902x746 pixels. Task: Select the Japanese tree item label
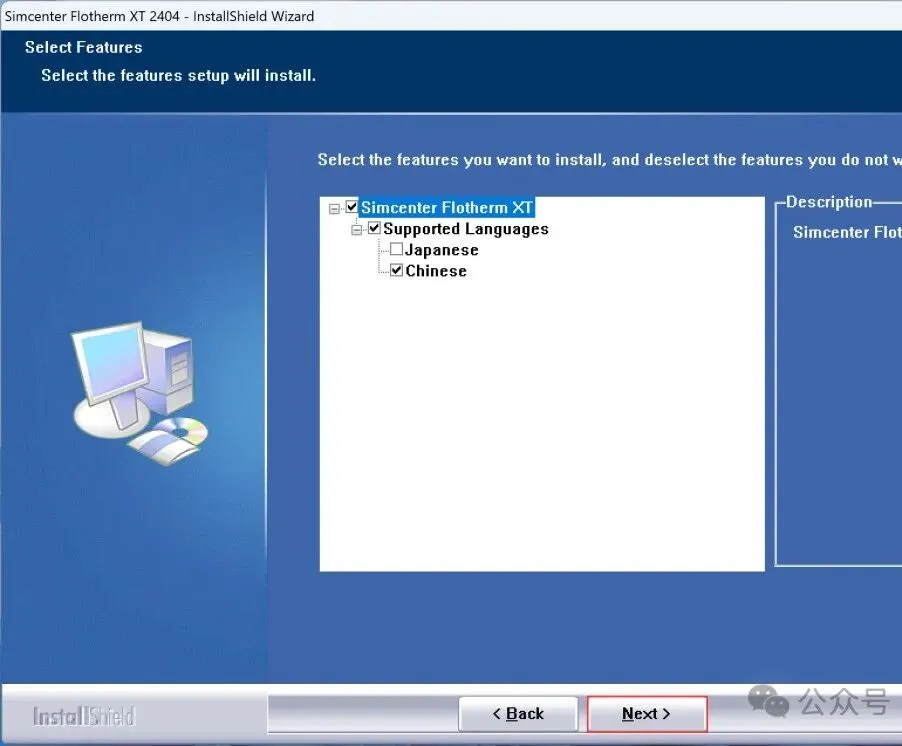442,250
